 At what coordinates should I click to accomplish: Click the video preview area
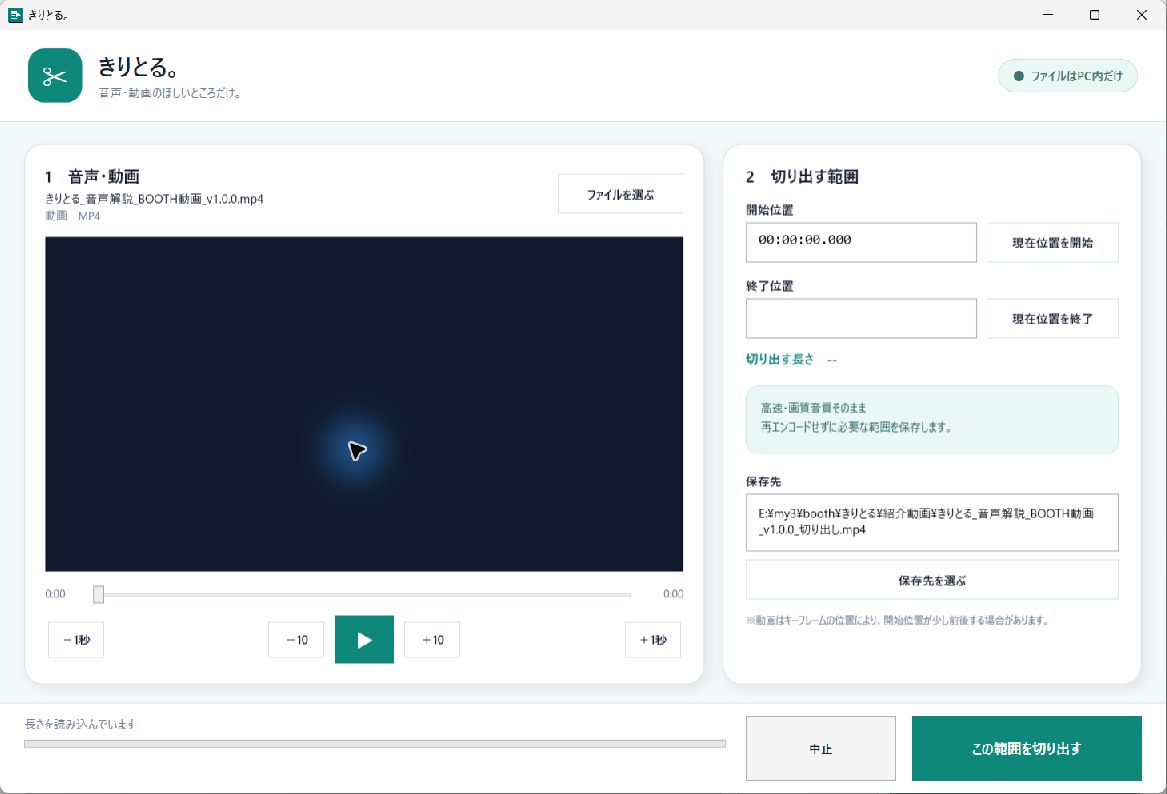pos(364,404)
